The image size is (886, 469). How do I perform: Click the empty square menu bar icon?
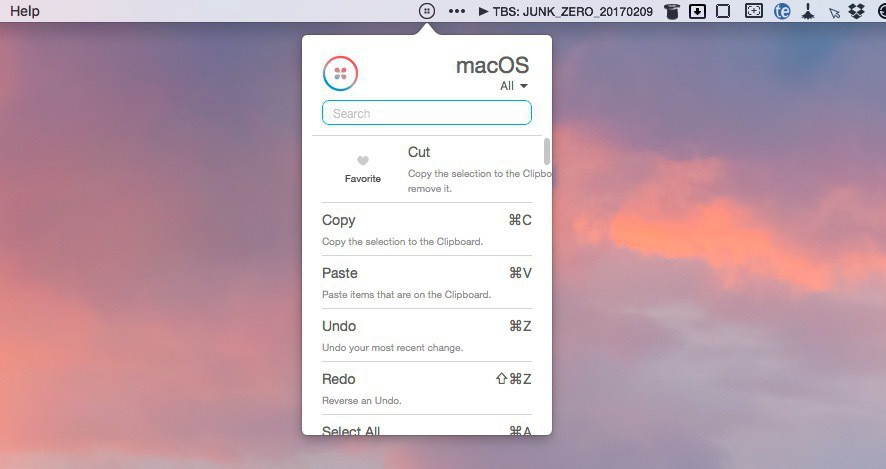coord(723,11)
